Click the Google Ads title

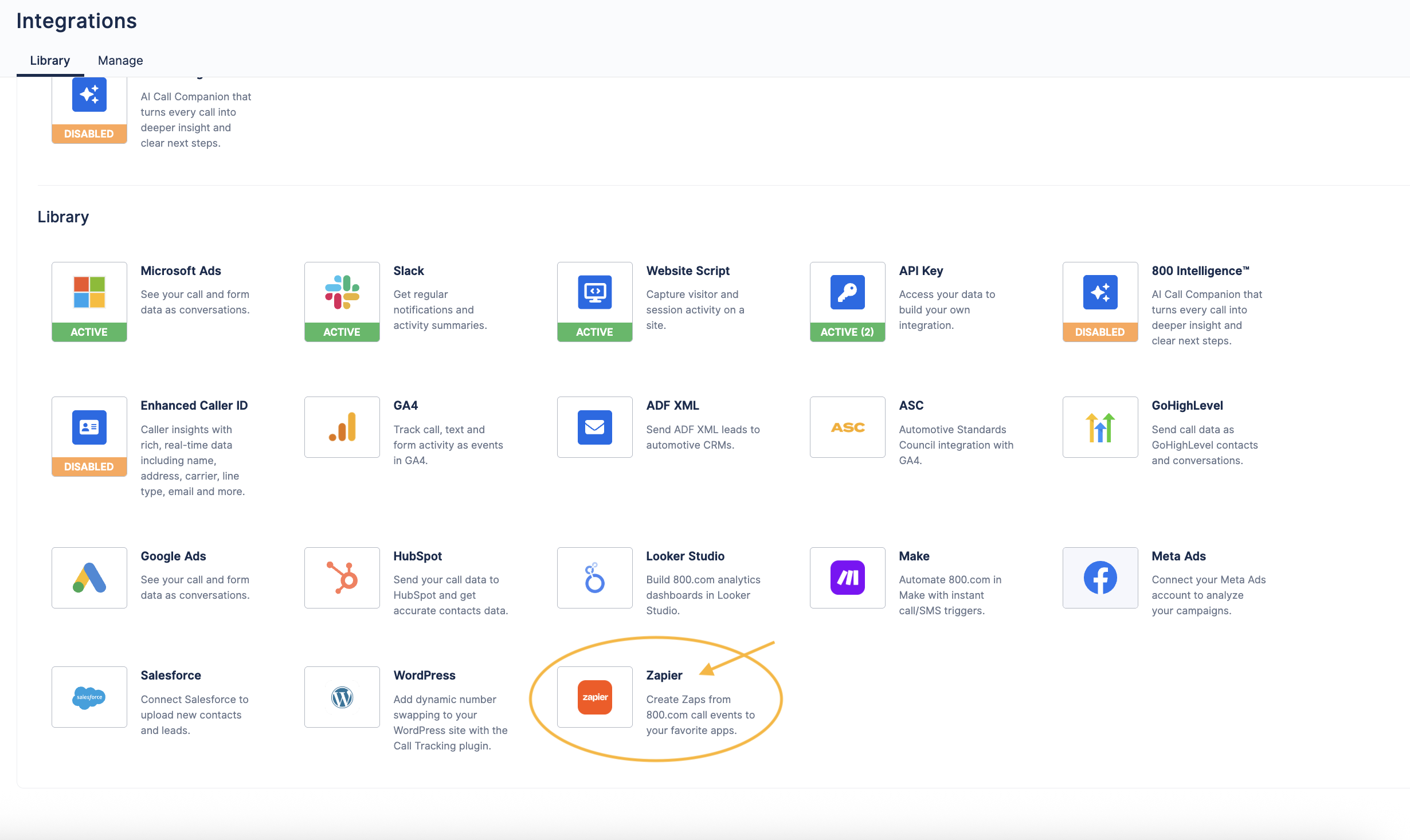coord(174,556)
